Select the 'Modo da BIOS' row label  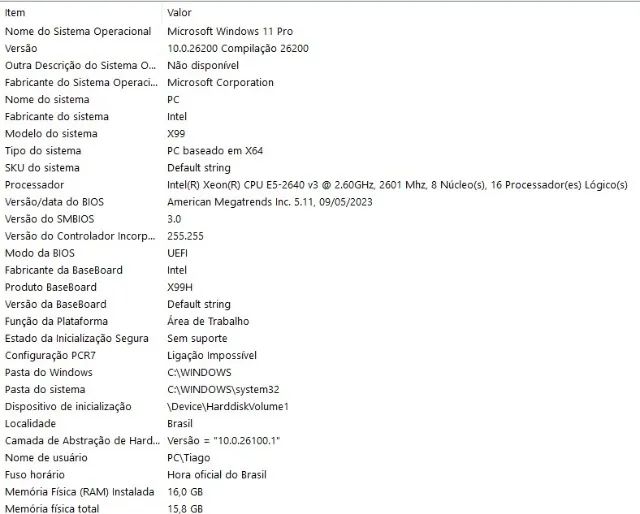[x=40, y=253]
